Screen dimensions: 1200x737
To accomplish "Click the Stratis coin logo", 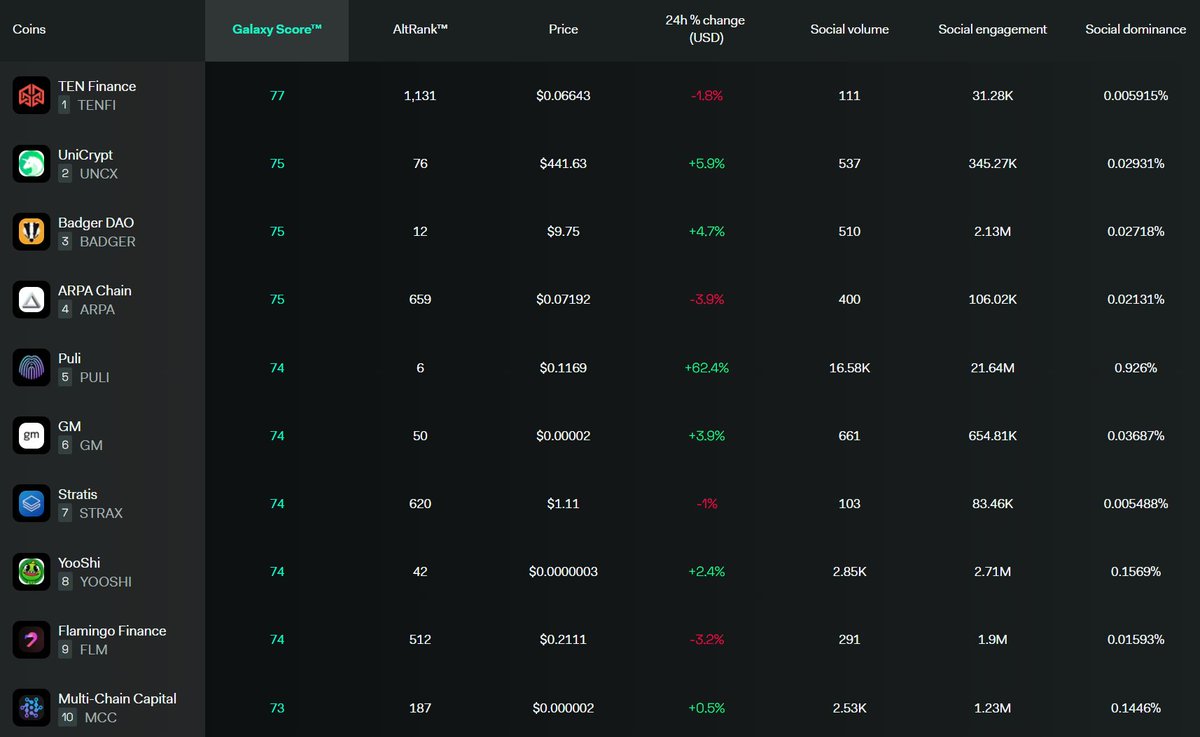I will pos(31,504).
